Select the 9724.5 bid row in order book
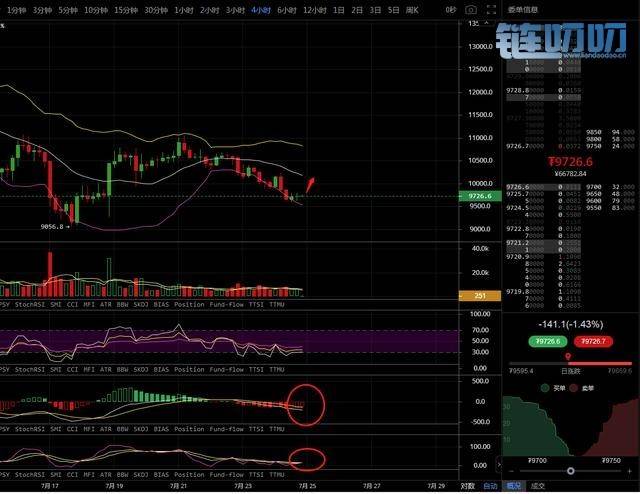The image size is (640, 494). coord(544,208)
